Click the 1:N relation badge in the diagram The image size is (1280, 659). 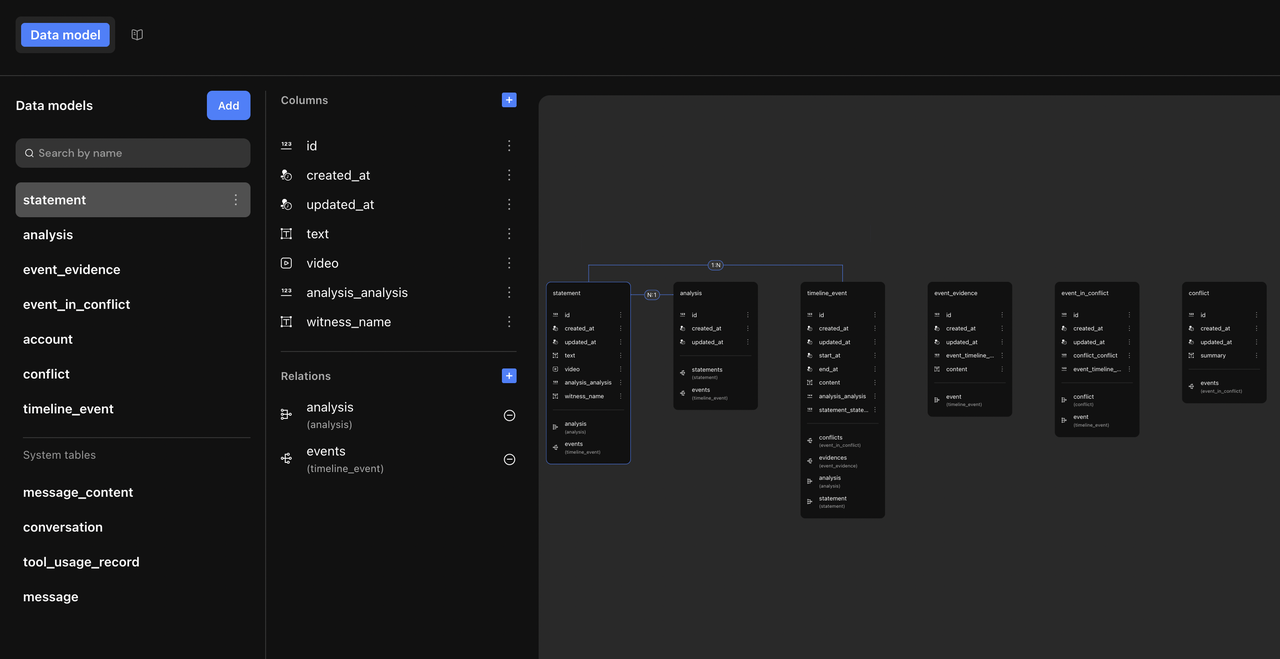[715, 265]
